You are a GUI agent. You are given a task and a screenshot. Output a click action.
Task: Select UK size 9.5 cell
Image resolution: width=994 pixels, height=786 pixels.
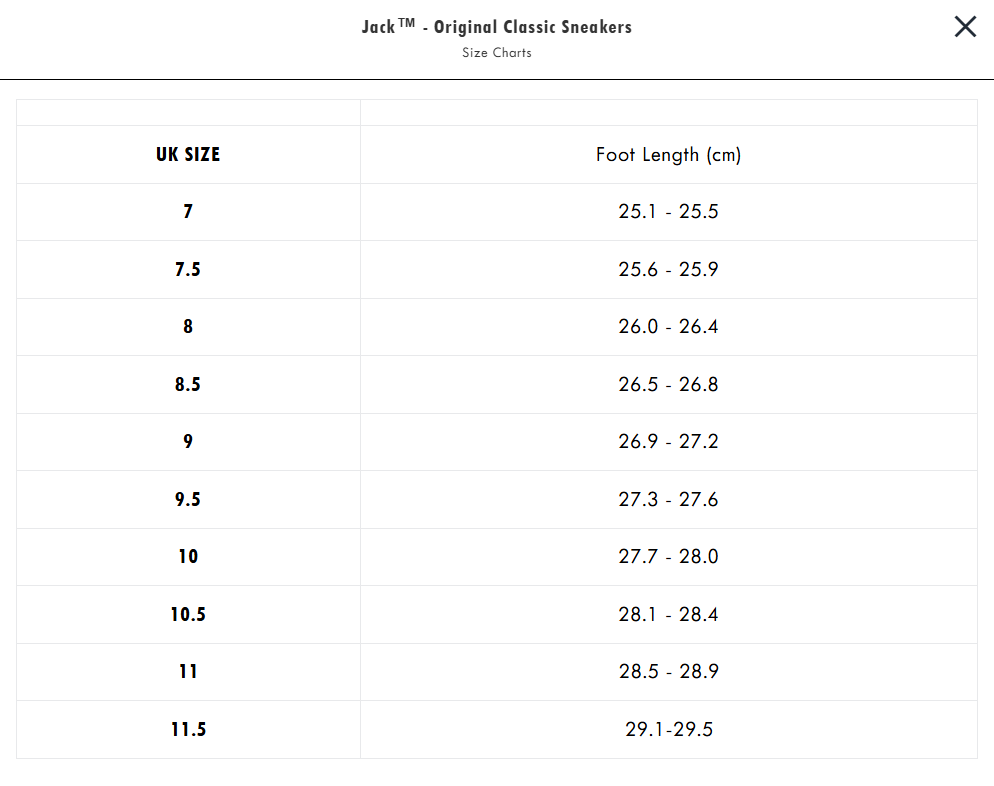click(188, 499)
